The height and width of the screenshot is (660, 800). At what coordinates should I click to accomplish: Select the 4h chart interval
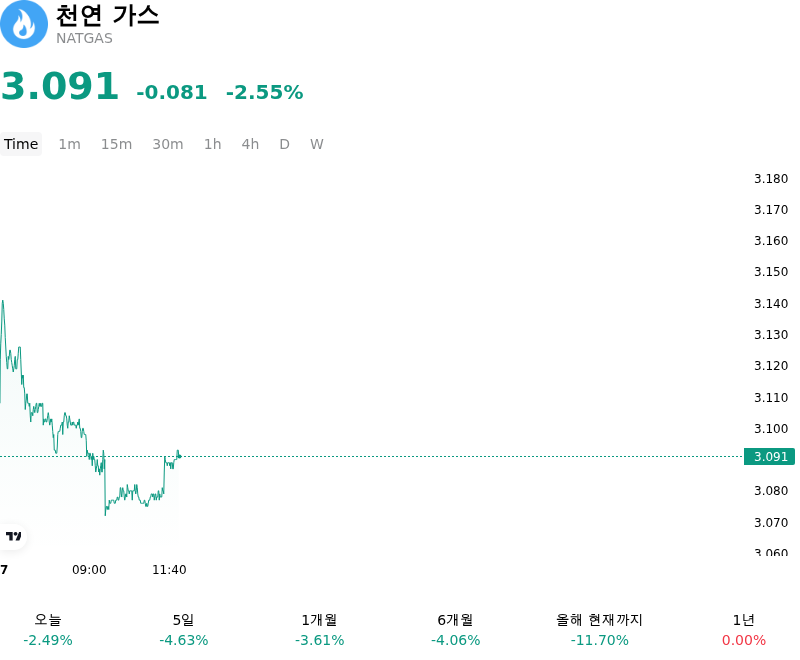click(250, 144)
